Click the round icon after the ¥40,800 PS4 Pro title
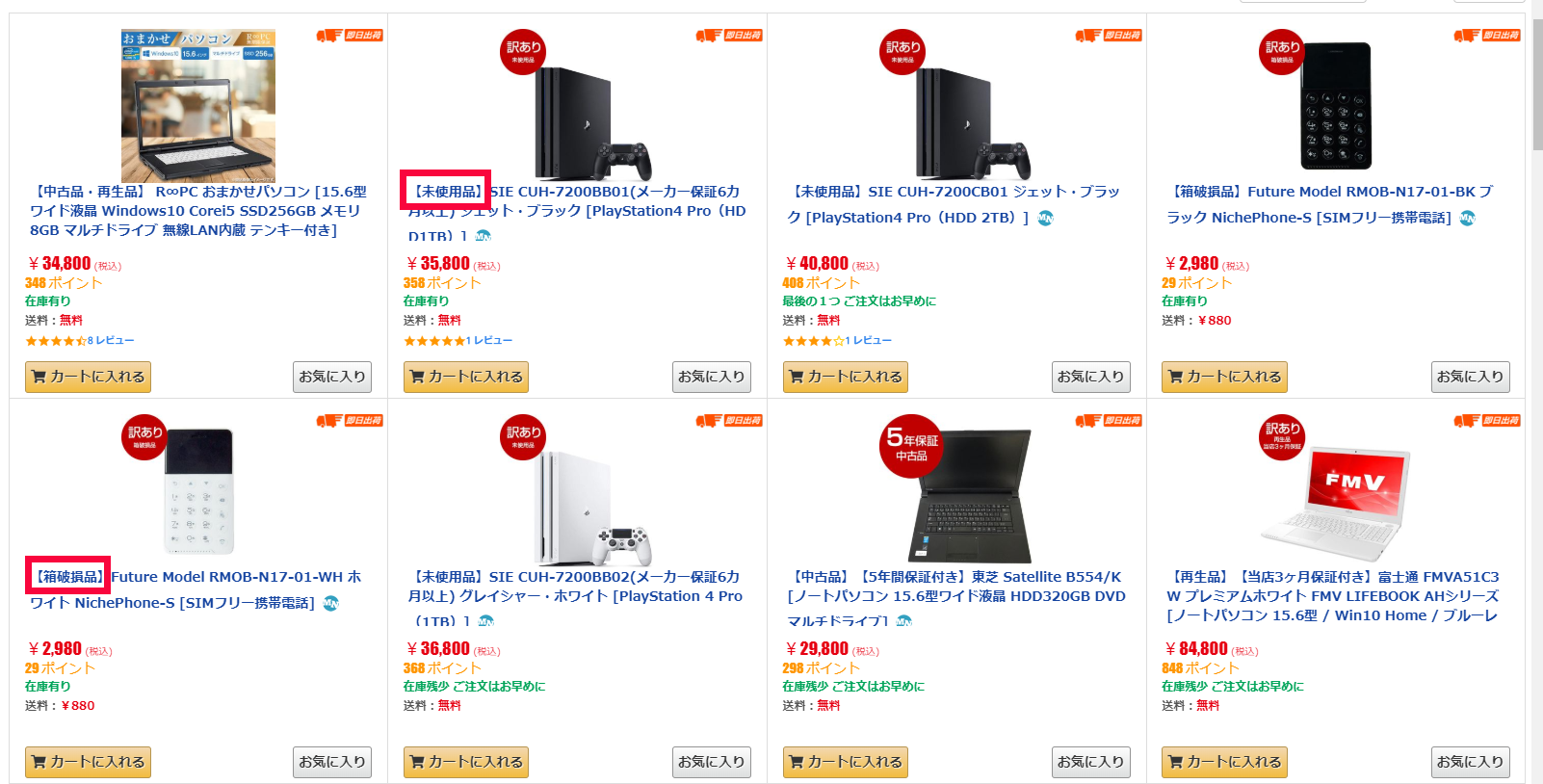1543x784 pixels. [x=1045, y=218]
